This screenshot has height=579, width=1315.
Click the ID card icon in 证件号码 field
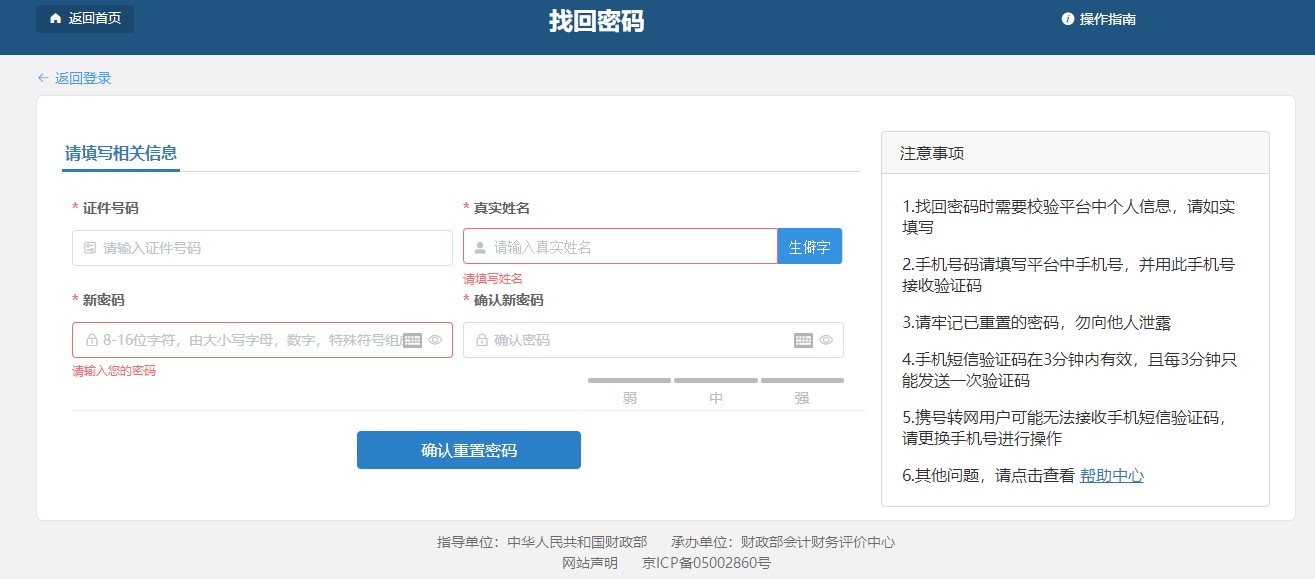(88, 247)
